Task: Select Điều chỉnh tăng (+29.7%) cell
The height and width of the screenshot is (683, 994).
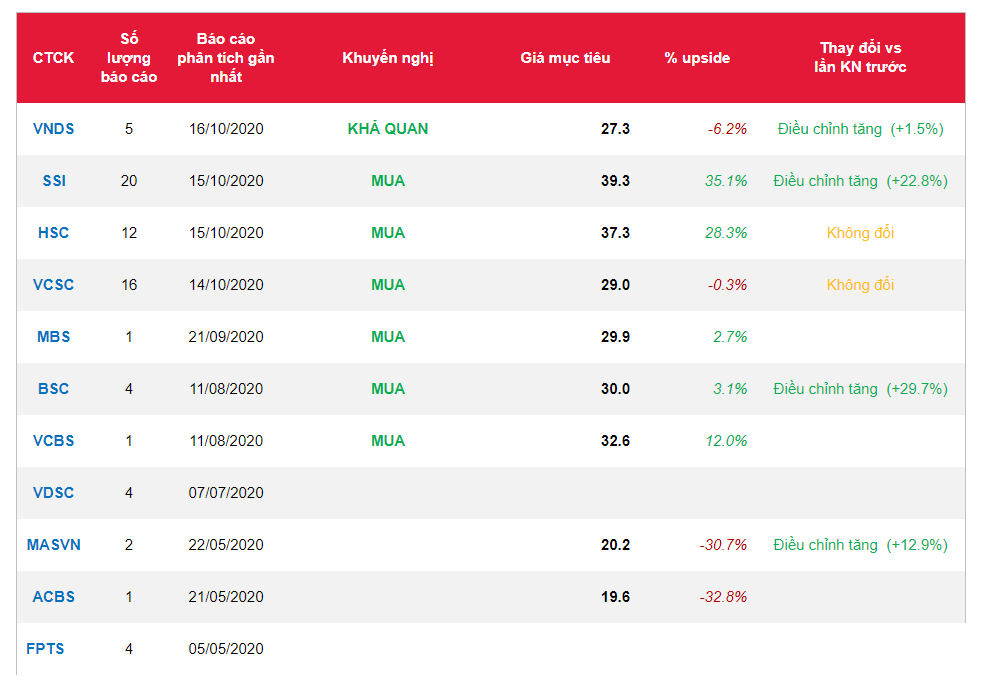Action: tap(860, 389)
